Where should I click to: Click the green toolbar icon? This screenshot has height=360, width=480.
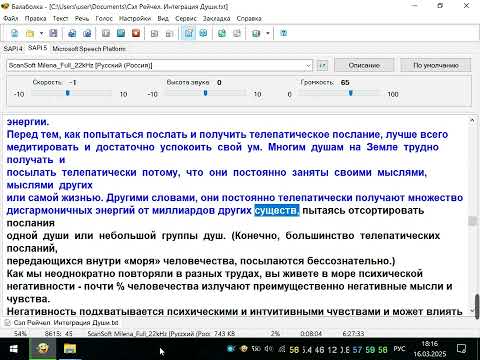click(x=222, y=33)
